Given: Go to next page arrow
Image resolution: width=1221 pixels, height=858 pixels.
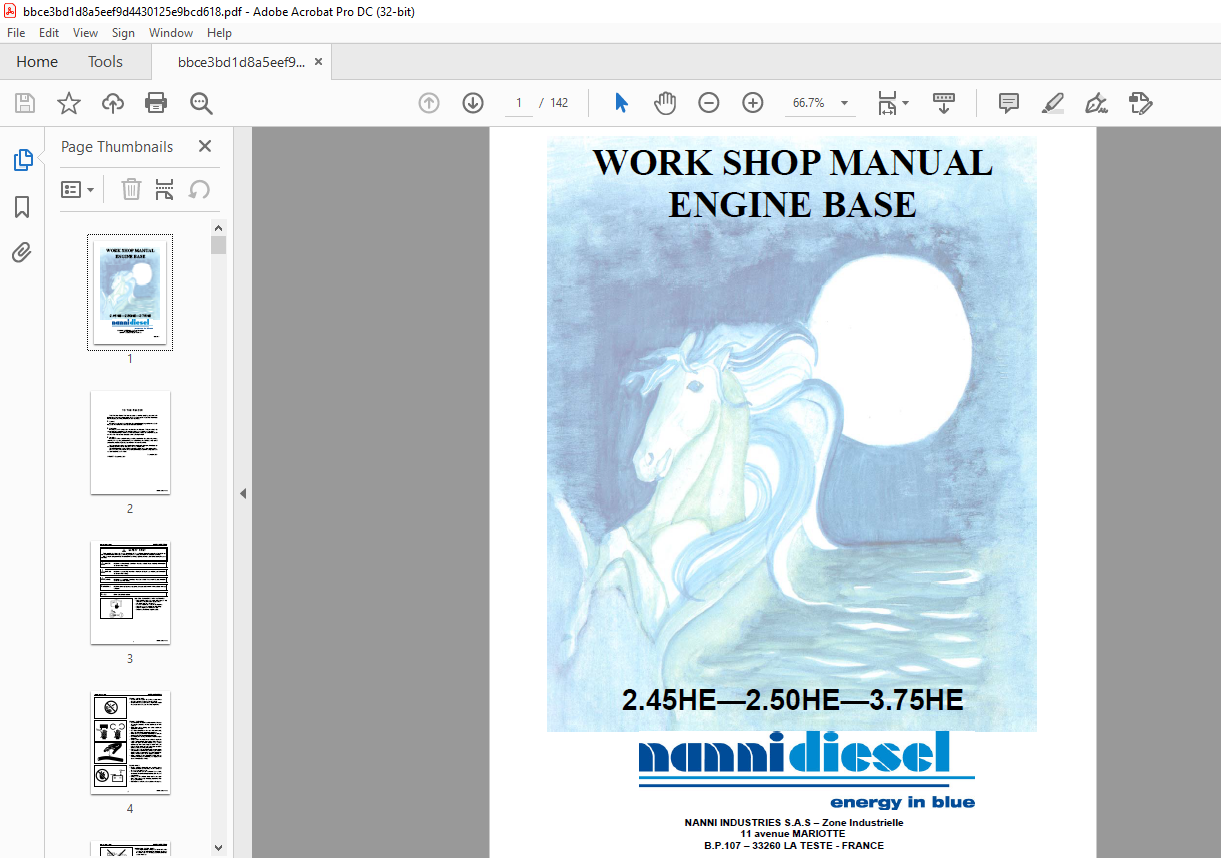Looking at the screenshot, I should (x=473, y=103).
